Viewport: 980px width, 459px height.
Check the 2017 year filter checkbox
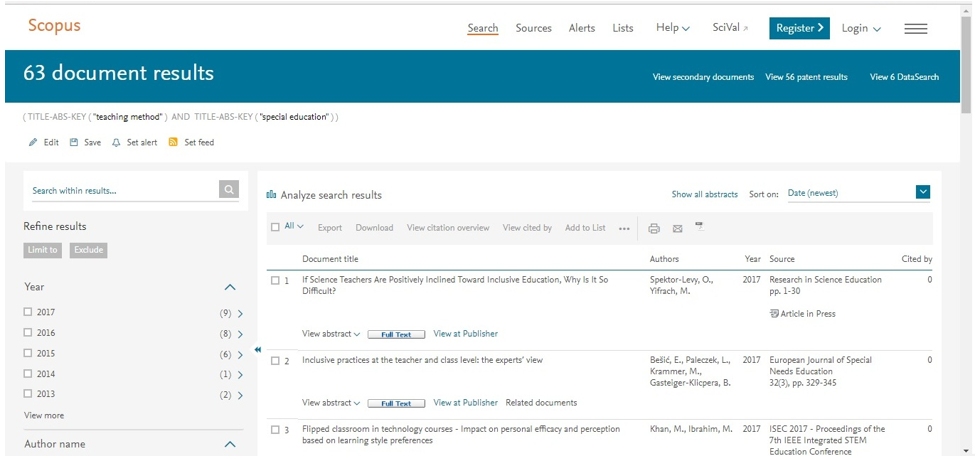[28, 312]
